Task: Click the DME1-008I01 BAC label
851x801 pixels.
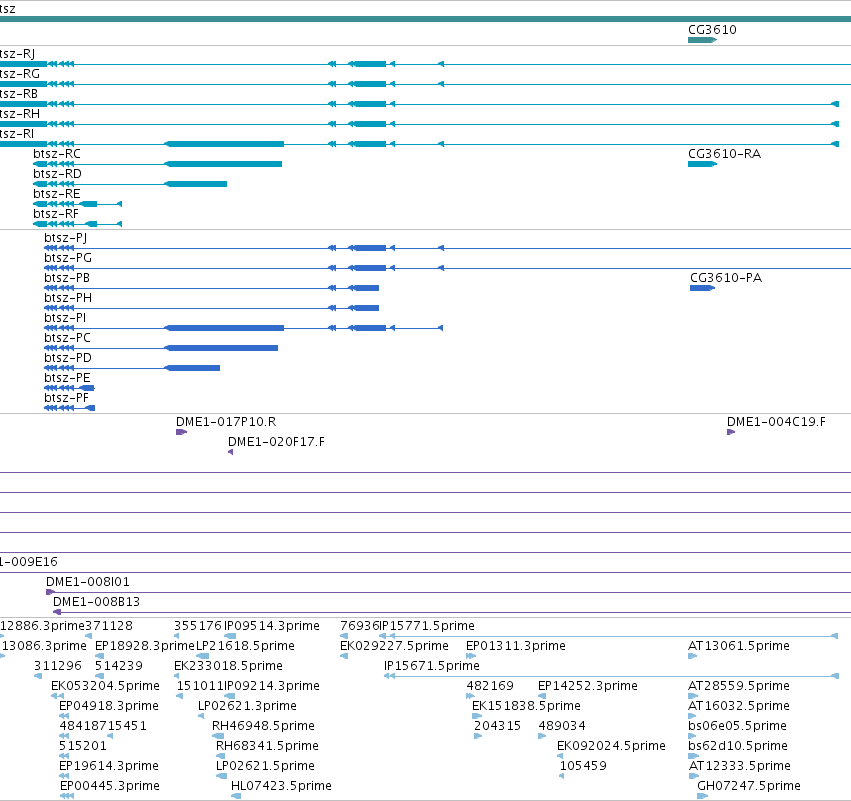Action: (88, 582)
